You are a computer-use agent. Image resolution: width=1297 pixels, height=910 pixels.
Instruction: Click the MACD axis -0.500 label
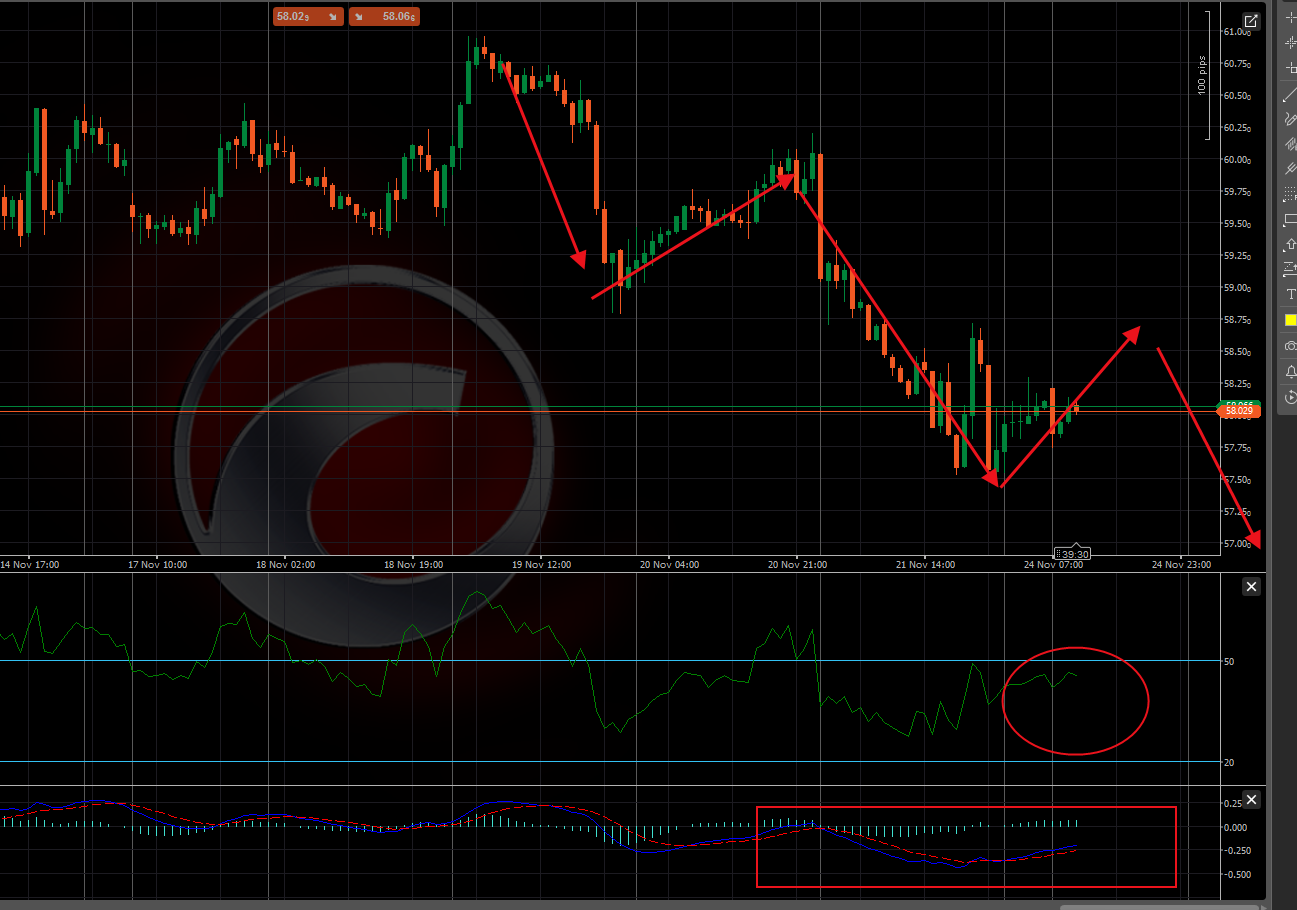click(x=1237, y=874)
